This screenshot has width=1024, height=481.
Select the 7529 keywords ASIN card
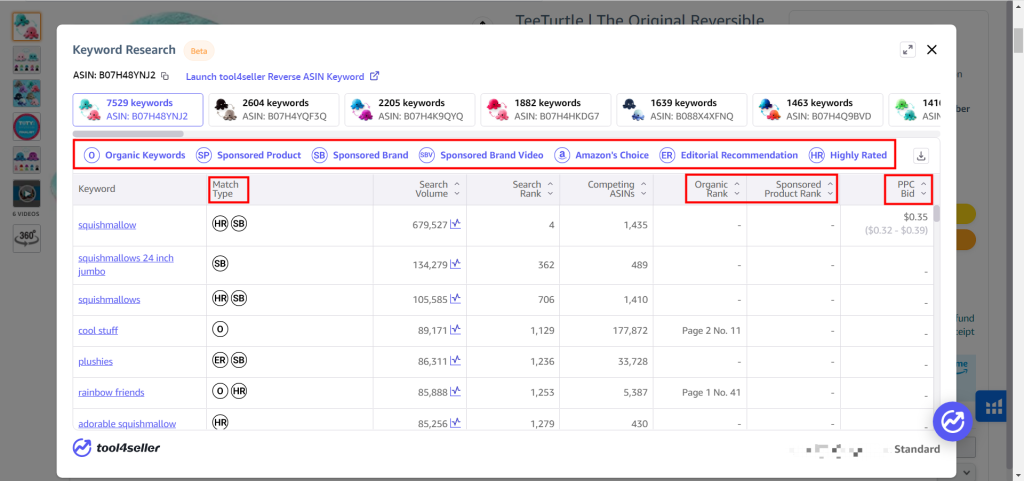138,110
